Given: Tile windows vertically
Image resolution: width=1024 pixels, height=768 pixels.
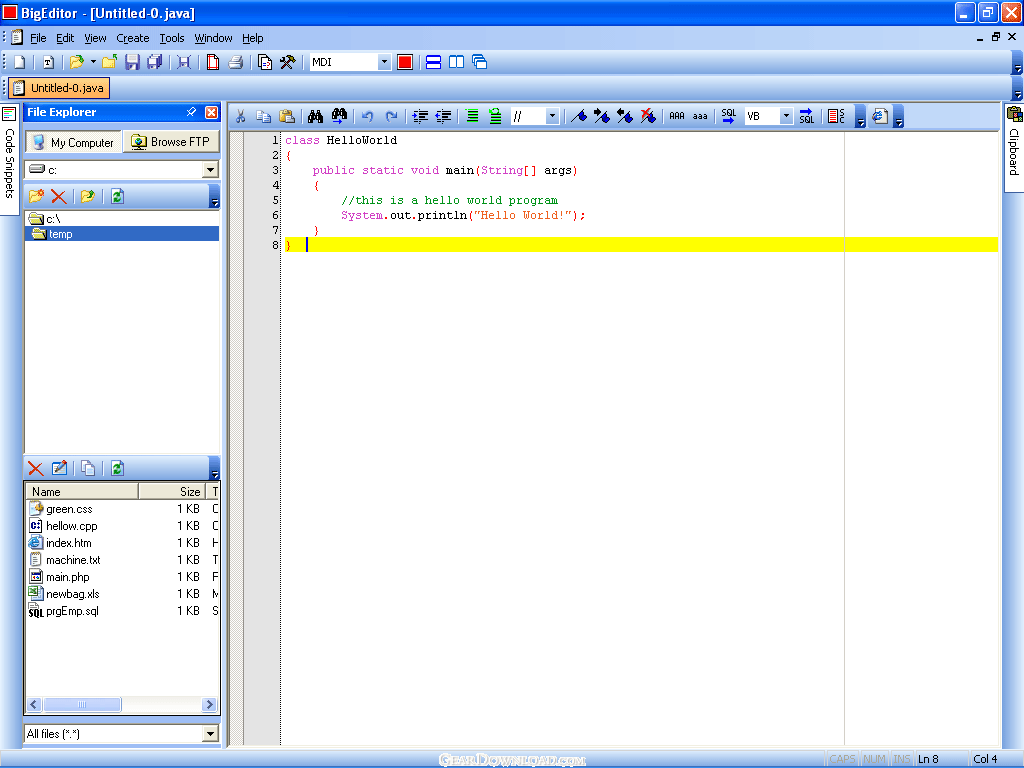Looking at the screenshot, I should pyautogui.click(x=456, y=62).
